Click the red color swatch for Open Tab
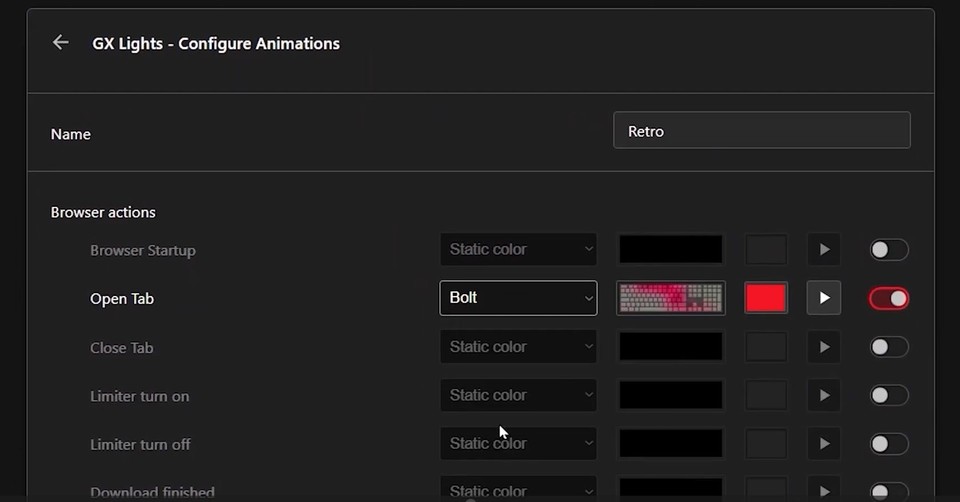Image resolution: width=960 pixels, height=502 pixels. click(x=766, y=298)
